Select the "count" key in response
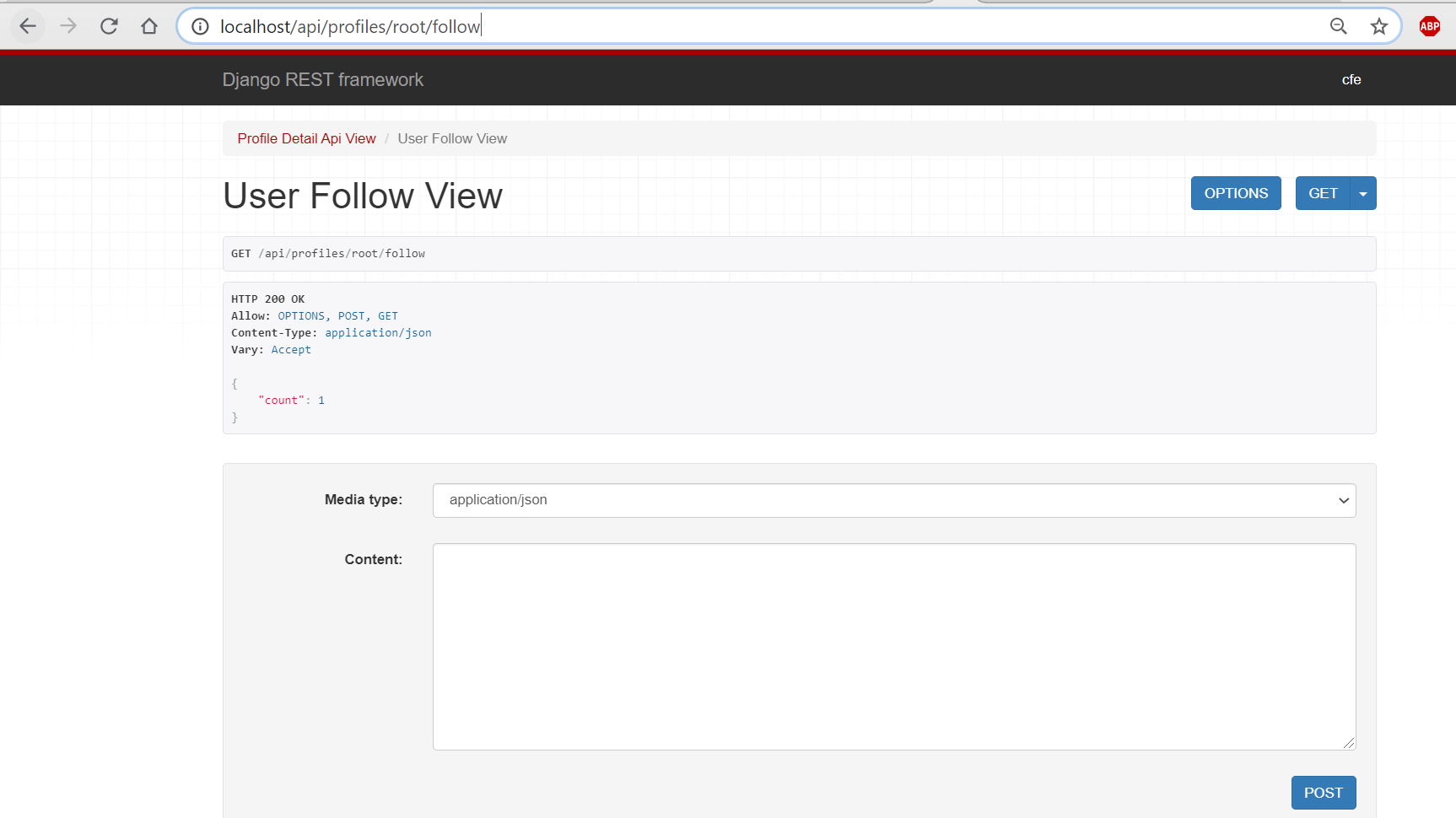 click(281, 401)
